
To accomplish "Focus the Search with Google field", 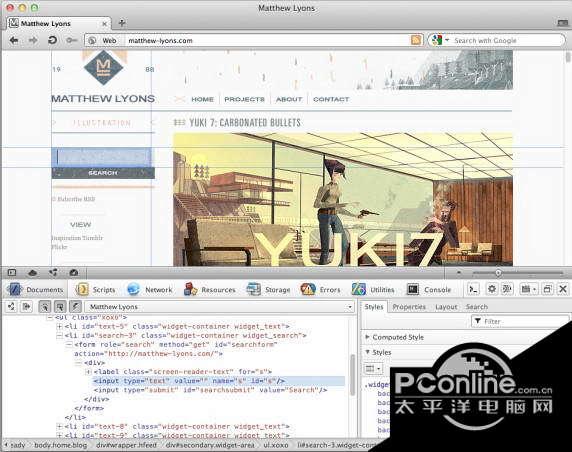I will [507, 40].
